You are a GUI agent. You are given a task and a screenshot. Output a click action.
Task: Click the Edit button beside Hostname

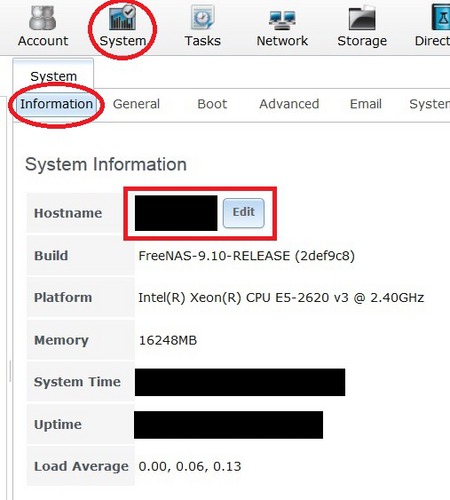pyautogui.click(x=244, y=213)
